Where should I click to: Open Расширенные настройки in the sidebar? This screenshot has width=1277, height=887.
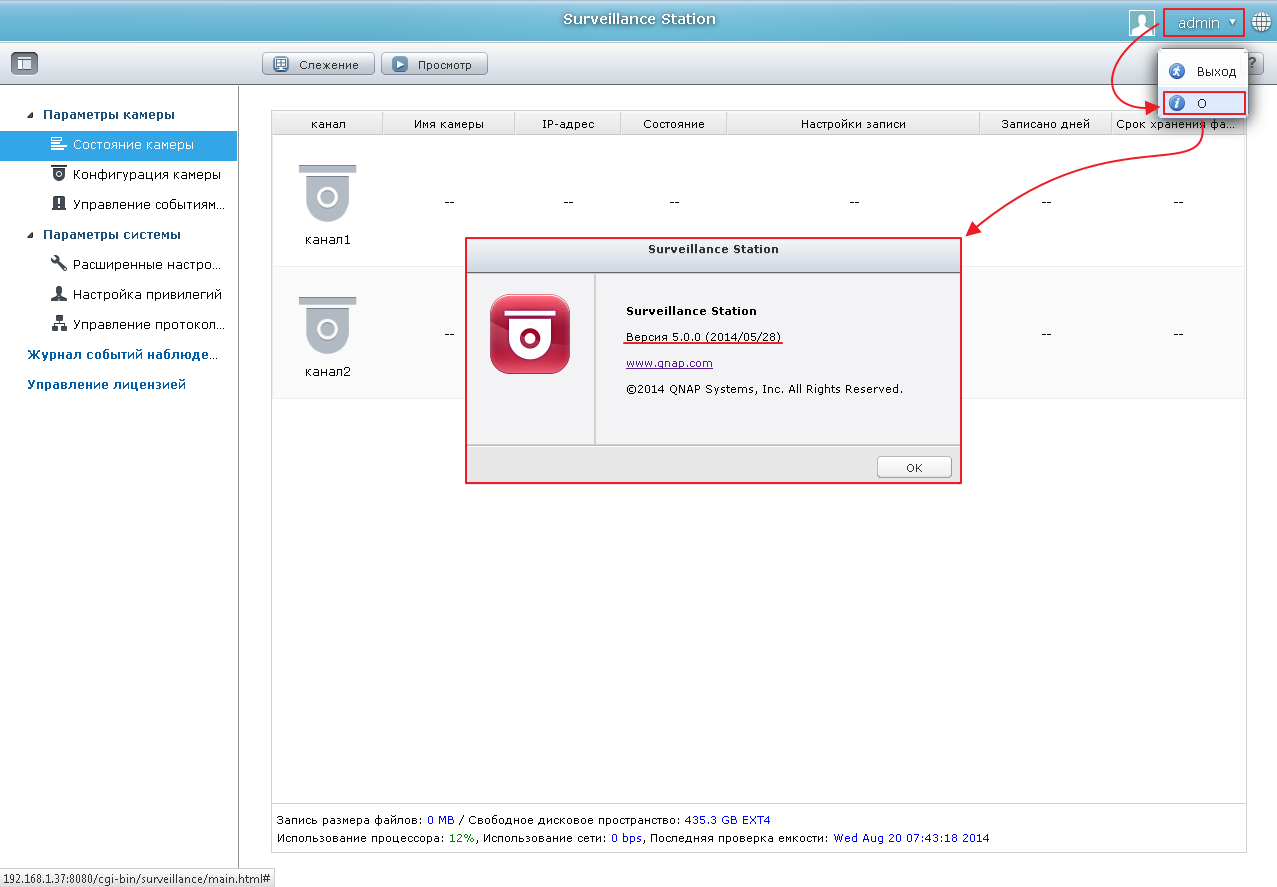[118, 265]
